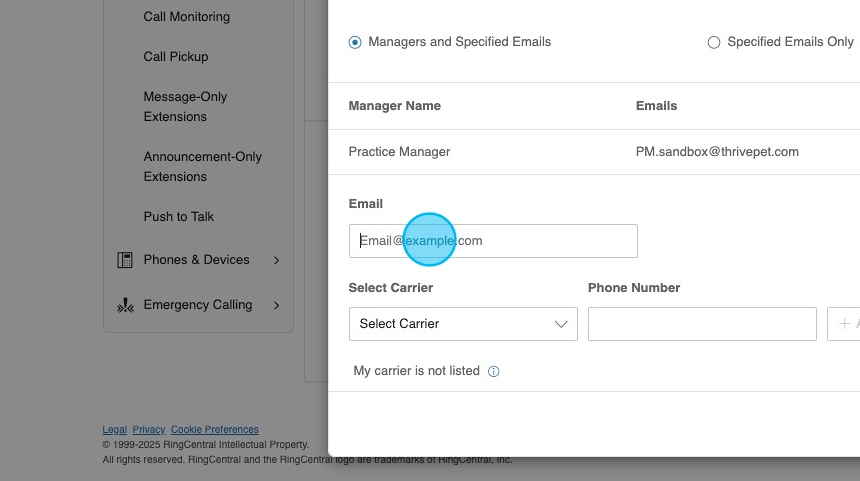The height and width of the screenshot is (481, 860).
Task: Focus the Phone Number text field
Action: coord(702,324)
